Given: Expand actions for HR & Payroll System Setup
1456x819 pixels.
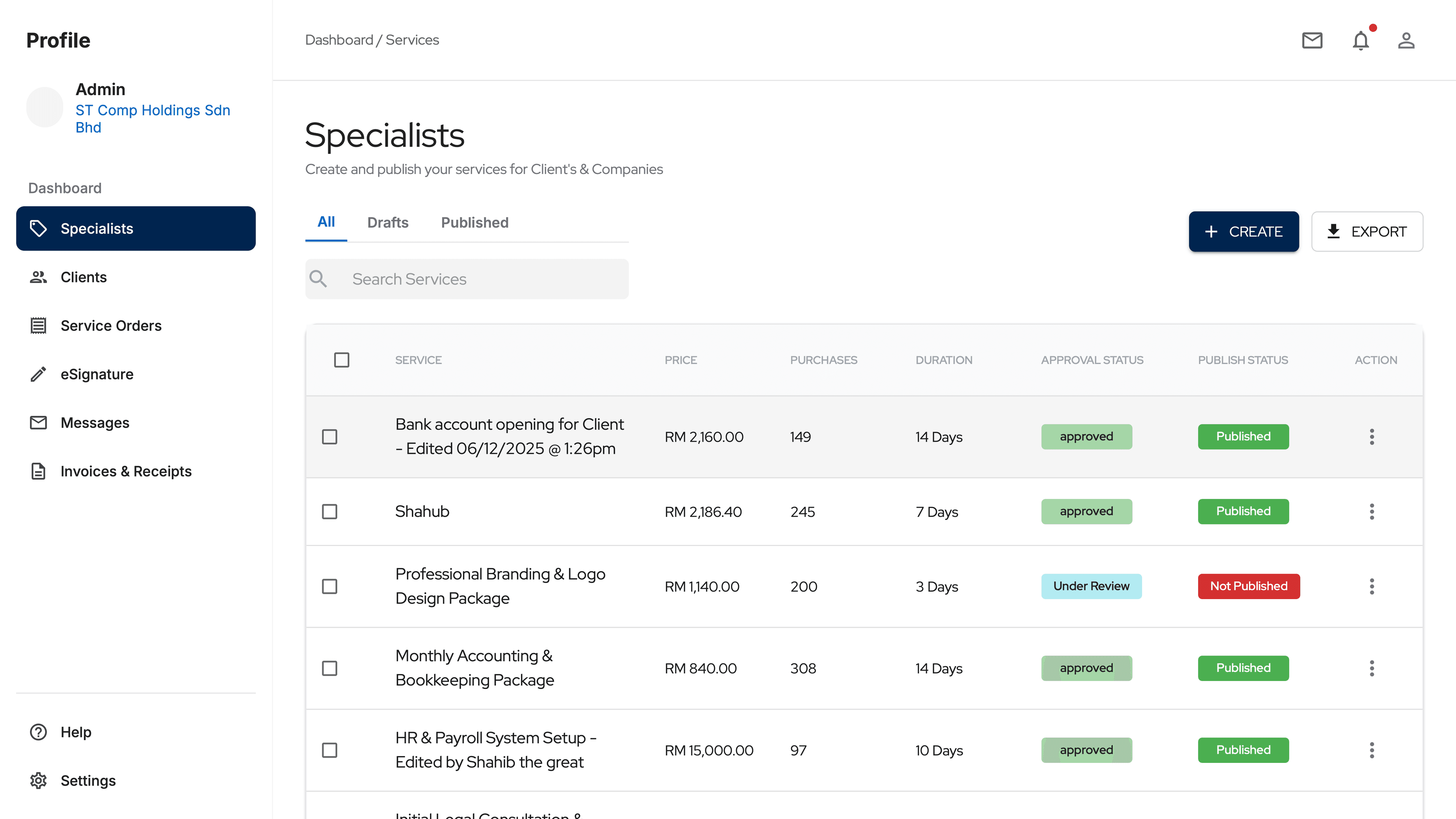Looking at the screenshot, I should coord(1372,750).
